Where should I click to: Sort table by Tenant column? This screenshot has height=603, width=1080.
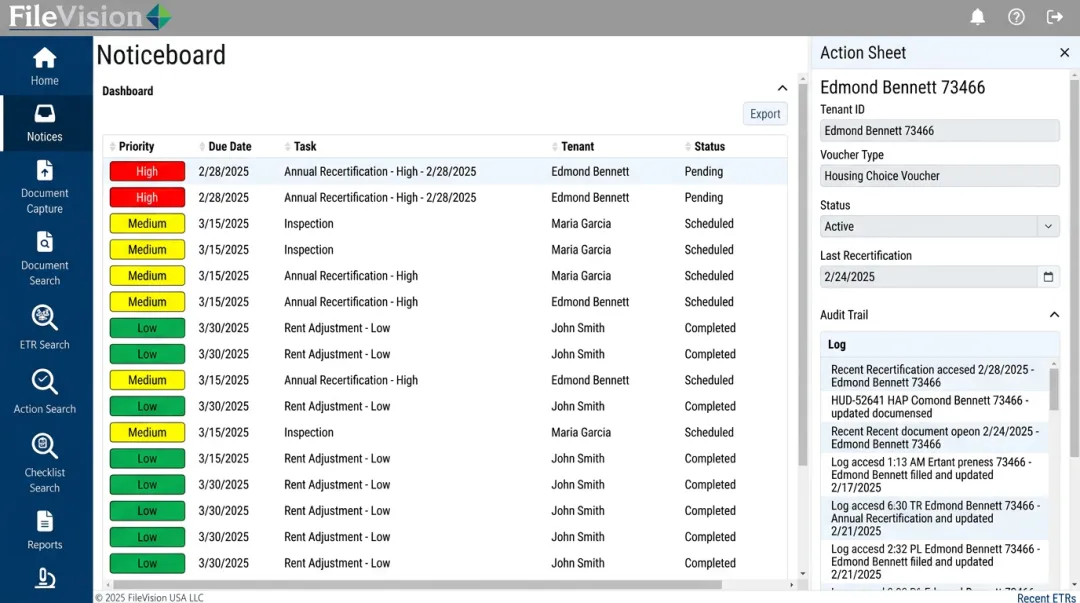[573, 146]
